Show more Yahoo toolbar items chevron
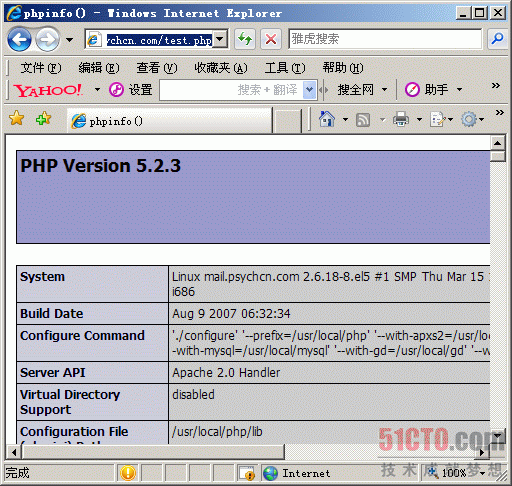The height and width of the screenshot is (486, 512). pyautogui.click(x=496, y=85)
